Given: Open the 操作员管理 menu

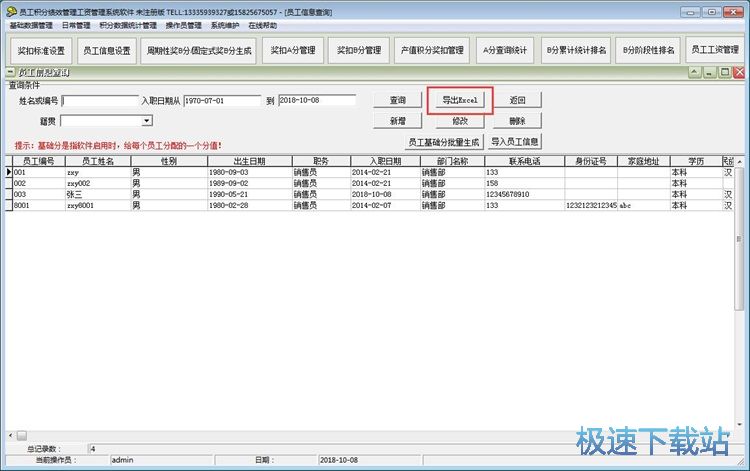Looking at the screenshot, I should point(184,25).
